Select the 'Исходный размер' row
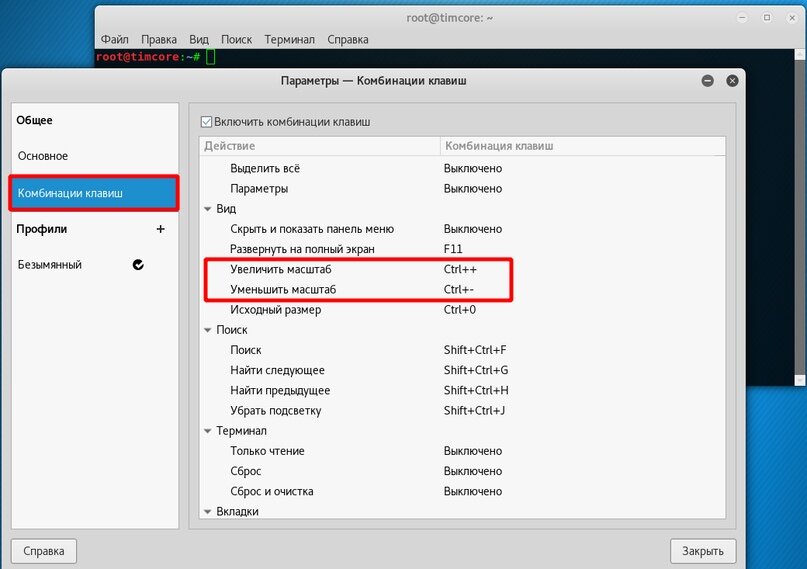 (x=462, y=310)
